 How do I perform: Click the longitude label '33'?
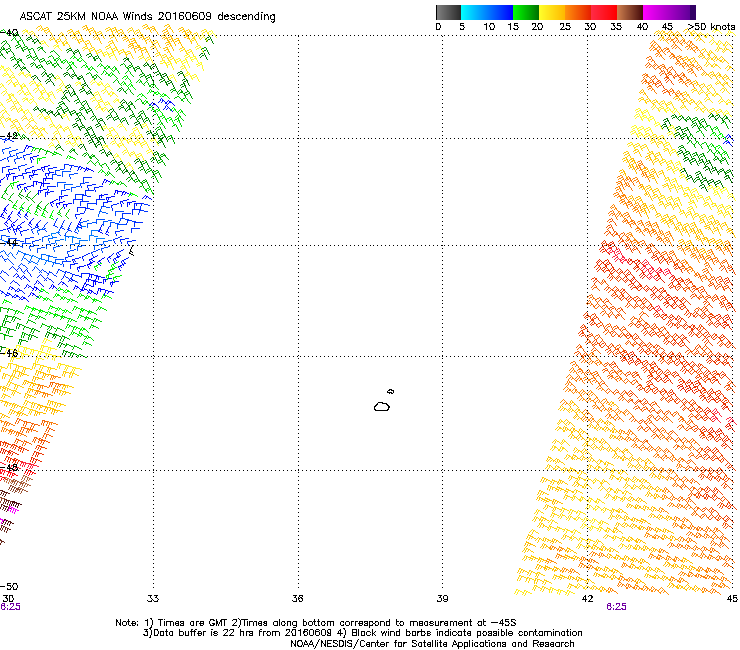tap(153, 599)
